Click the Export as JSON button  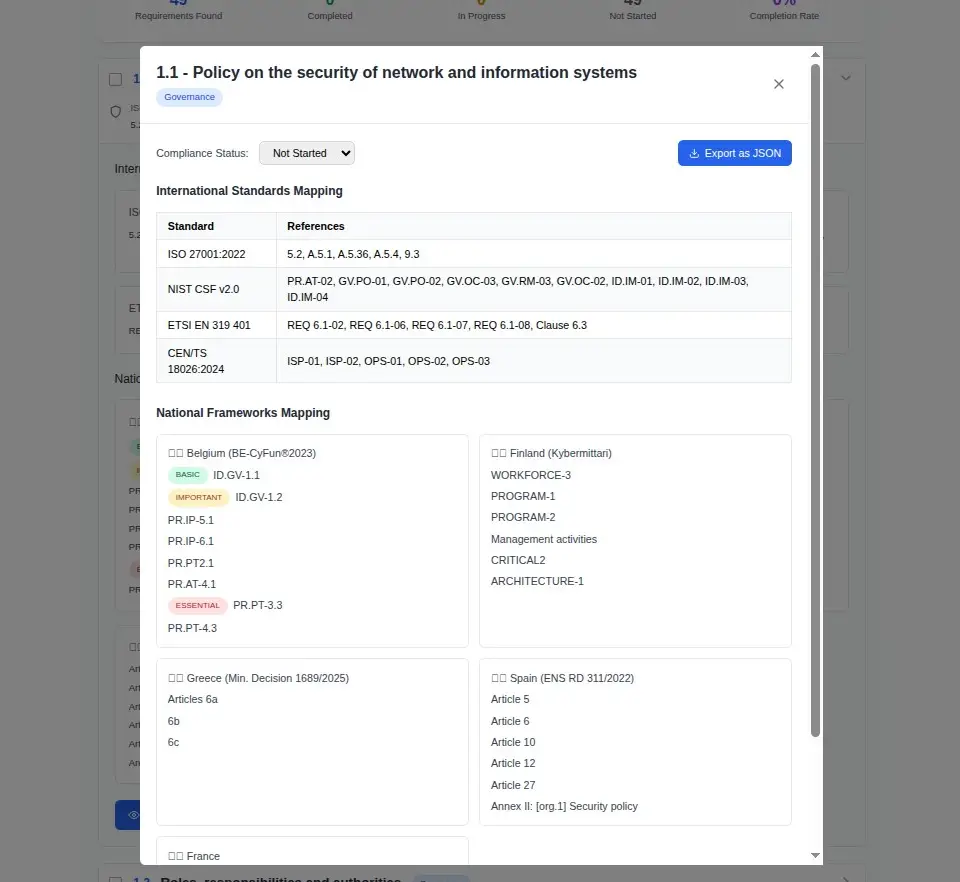[735, 152]
